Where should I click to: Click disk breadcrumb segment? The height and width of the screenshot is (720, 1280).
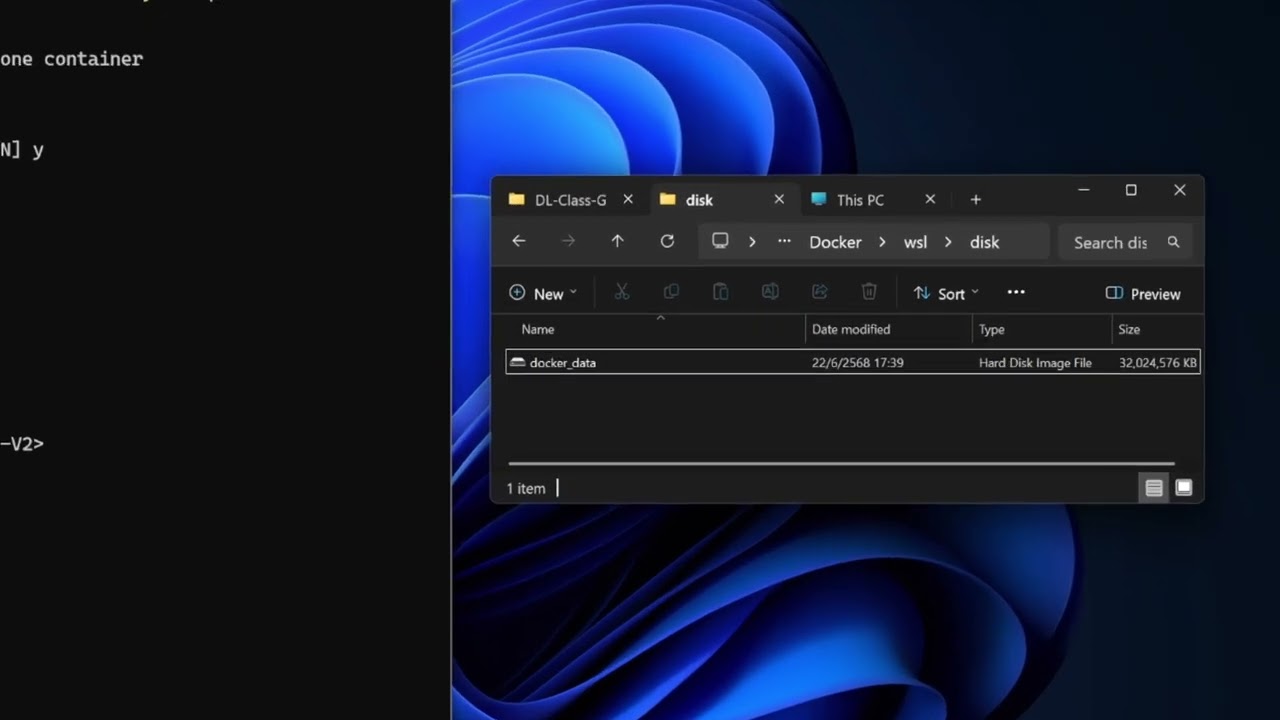click(x=984, y=242)
